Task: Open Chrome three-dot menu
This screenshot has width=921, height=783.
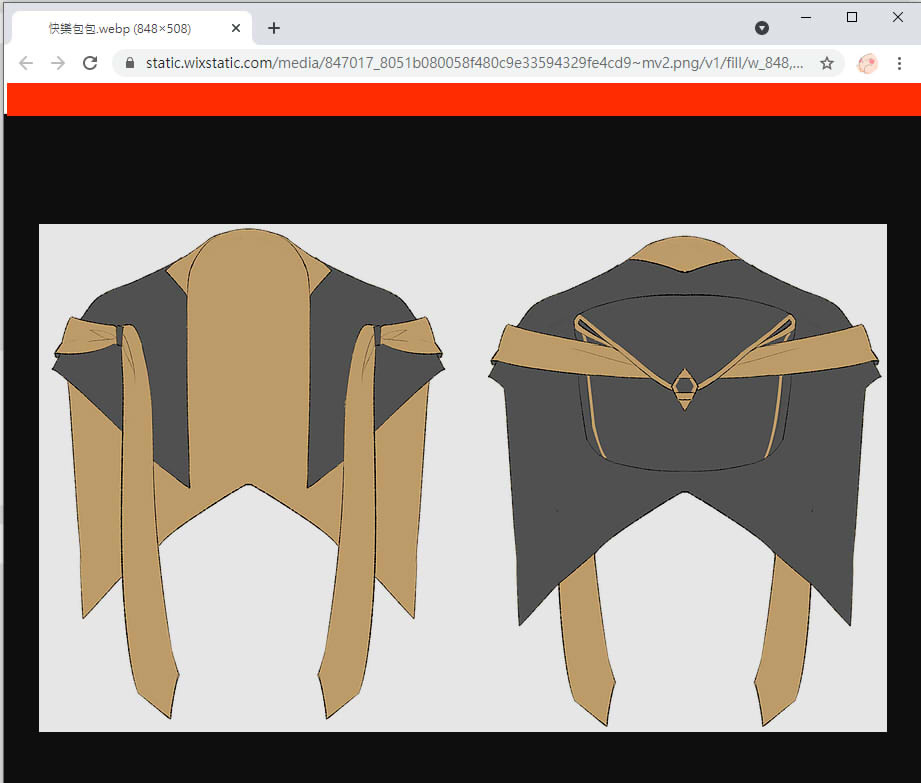Action: 899,63
